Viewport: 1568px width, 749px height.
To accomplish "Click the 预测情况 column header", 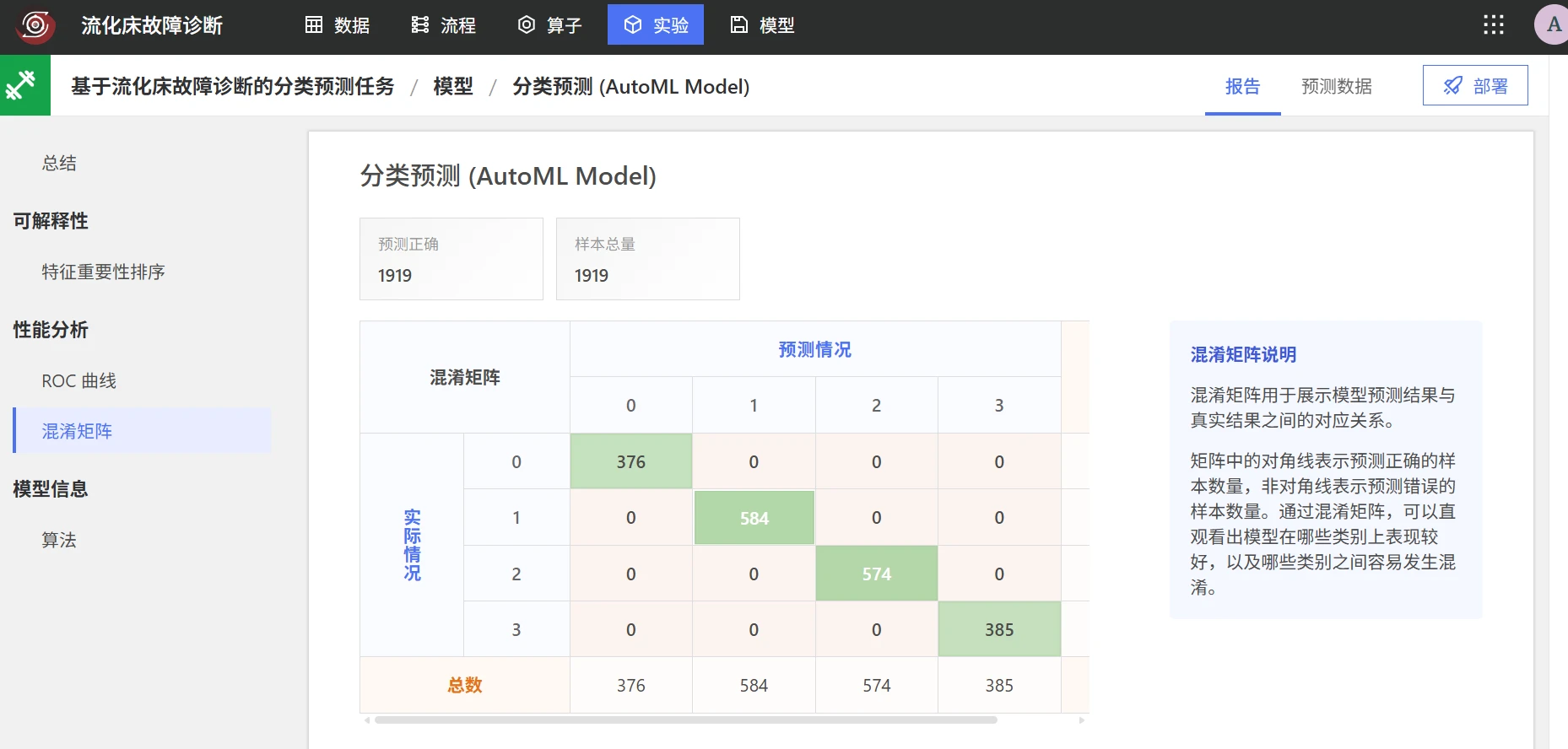I will point(815,349).
